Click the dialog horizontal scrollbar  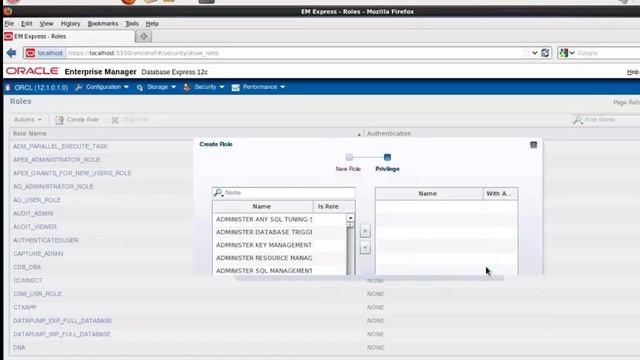pyautogui.click(x=369, y=278)
